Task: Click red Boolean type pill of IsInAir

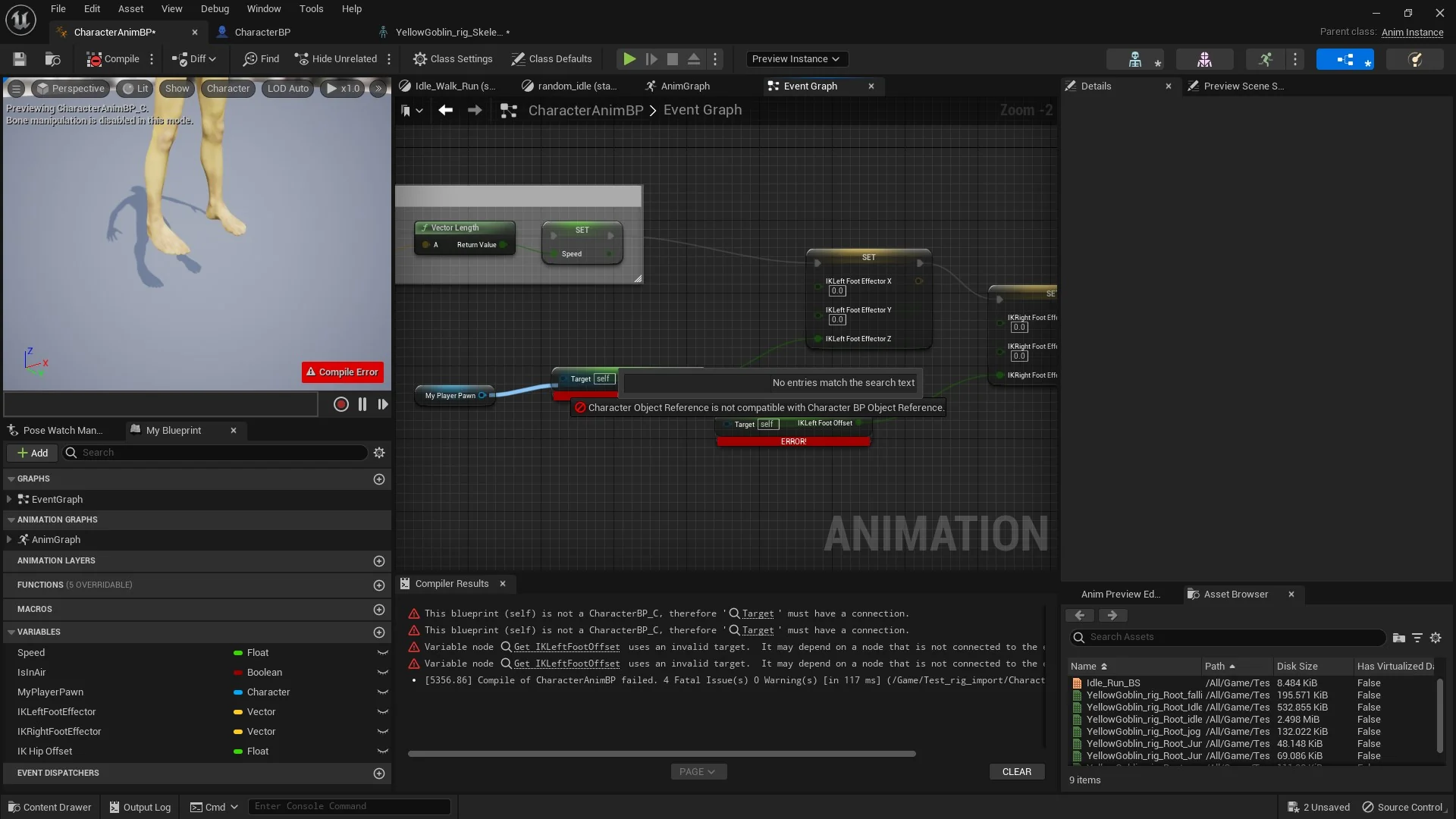Action: (238, 673)
